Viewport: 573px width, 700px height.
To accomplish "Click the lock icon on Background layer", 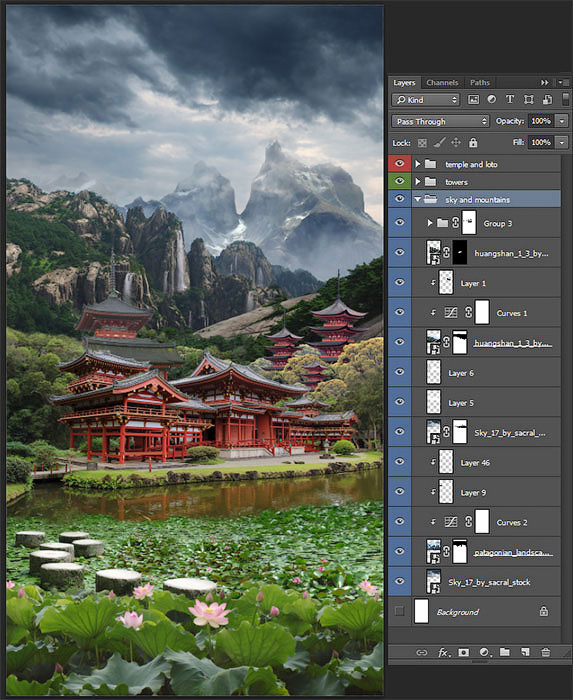I will pos(544,611).
